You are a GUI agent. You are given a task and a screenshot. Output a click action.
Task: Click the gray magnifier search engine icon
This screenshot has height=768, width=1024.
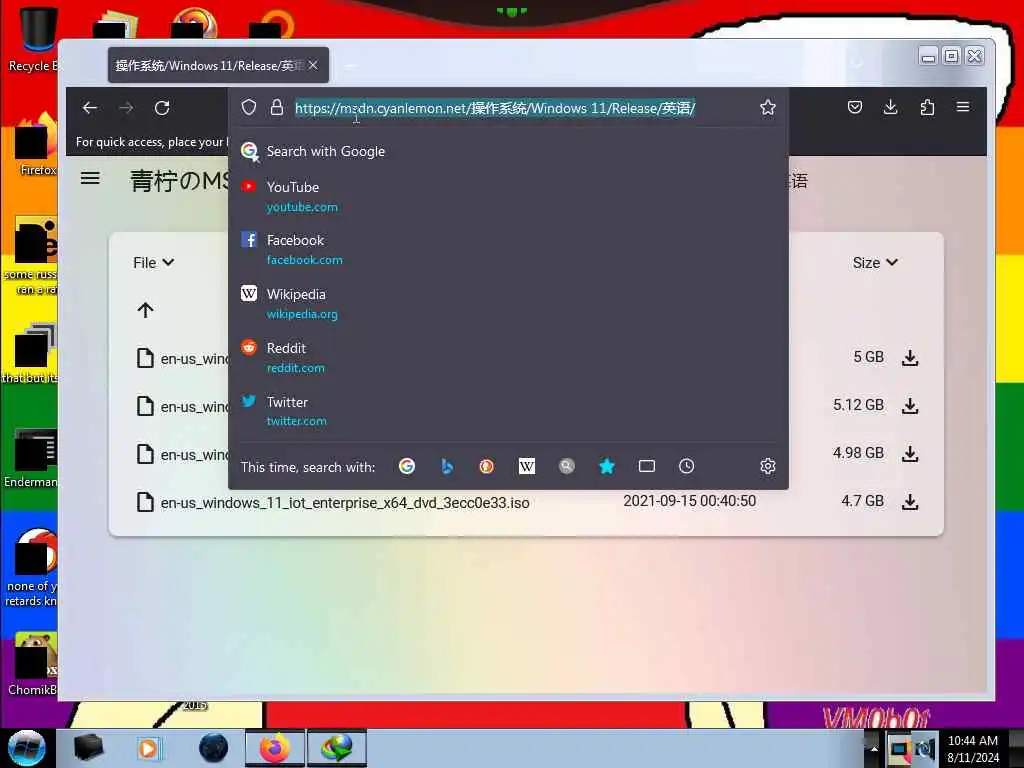tap(566, 466)
